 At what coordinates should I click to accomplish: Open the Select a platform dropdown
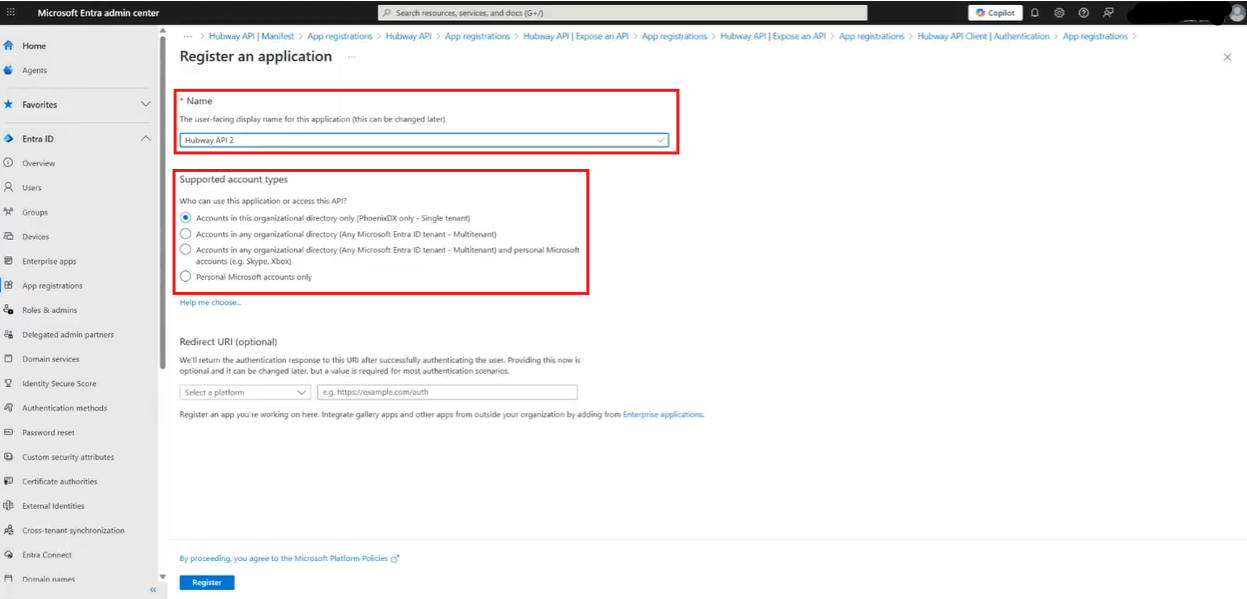click(245, 392)
